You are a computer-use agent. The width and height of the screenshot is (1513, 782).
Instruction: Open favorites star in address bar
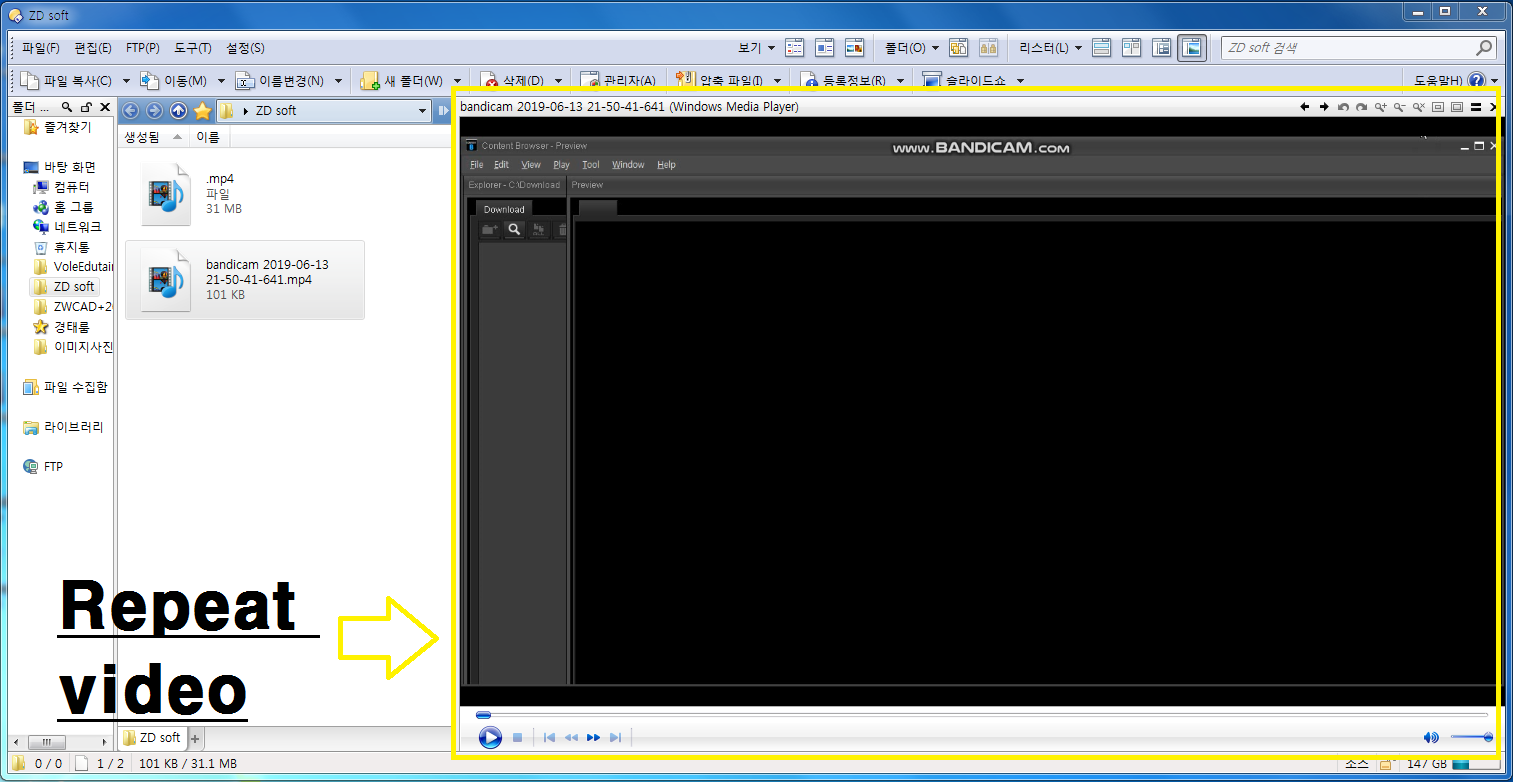tap(202, 111)
